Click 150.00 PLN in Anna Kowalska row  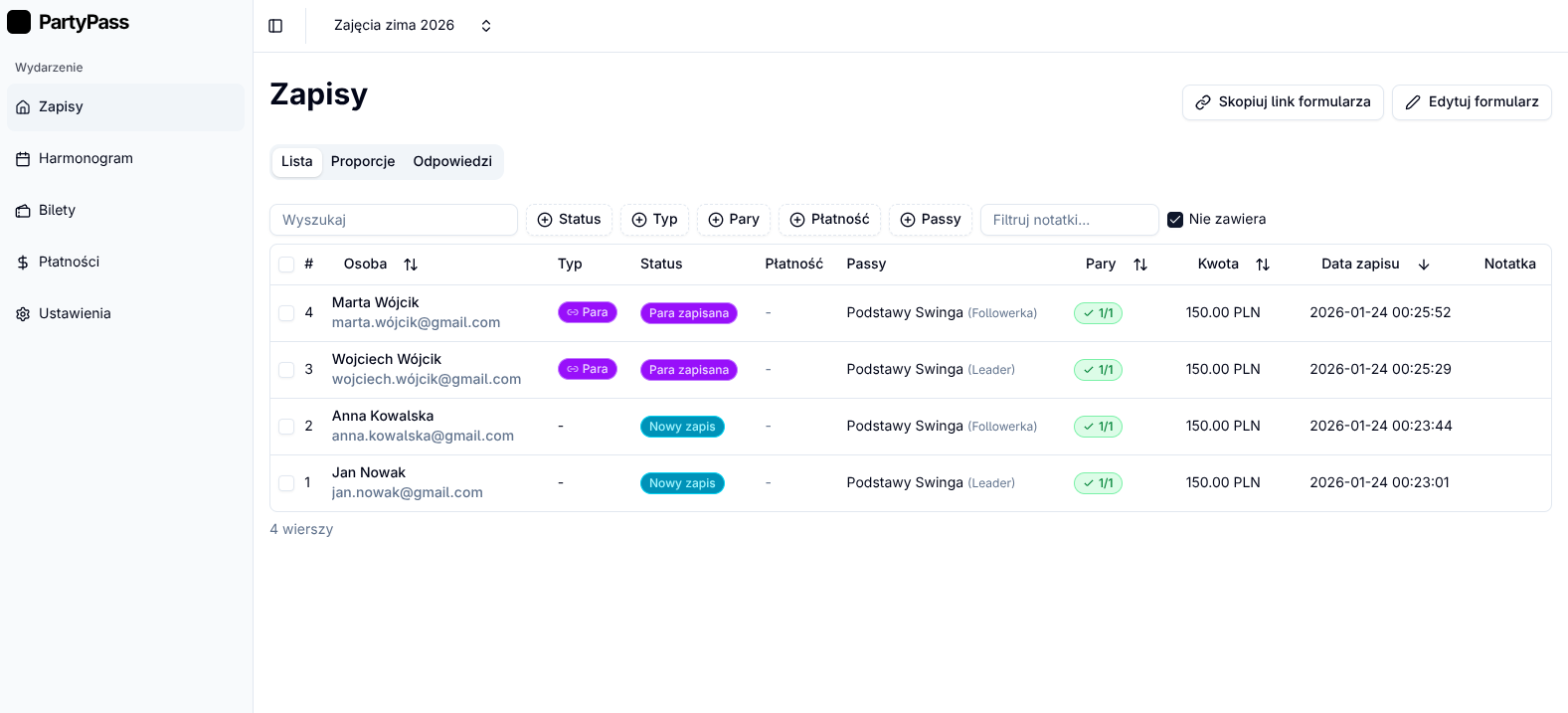point(1223,427)
